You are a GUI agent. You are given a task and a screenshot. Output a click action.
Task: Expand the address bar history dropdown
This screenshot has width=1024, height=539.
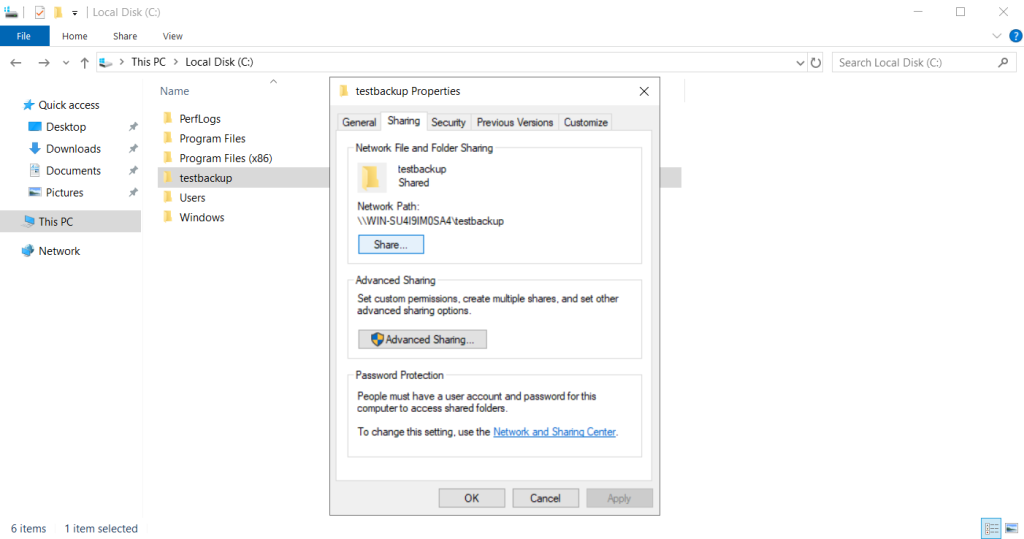800,63
